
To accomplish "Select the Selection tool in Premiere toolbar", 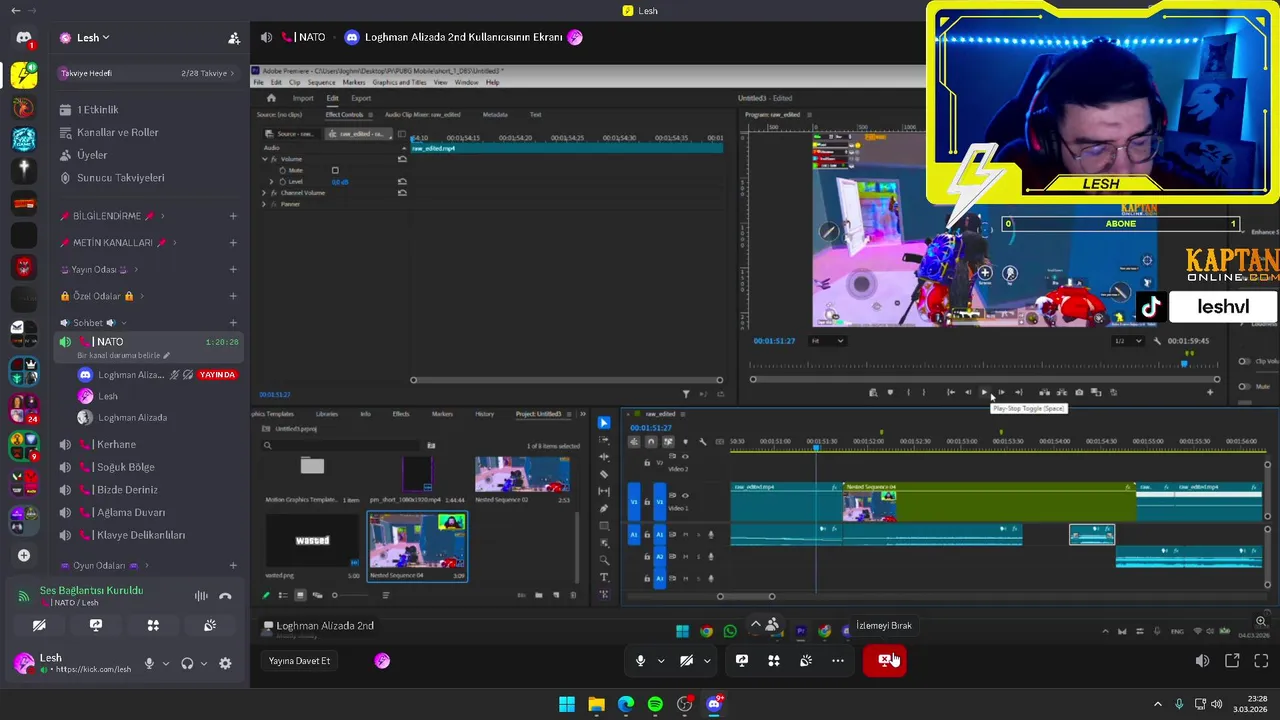I will coord(603,423).
